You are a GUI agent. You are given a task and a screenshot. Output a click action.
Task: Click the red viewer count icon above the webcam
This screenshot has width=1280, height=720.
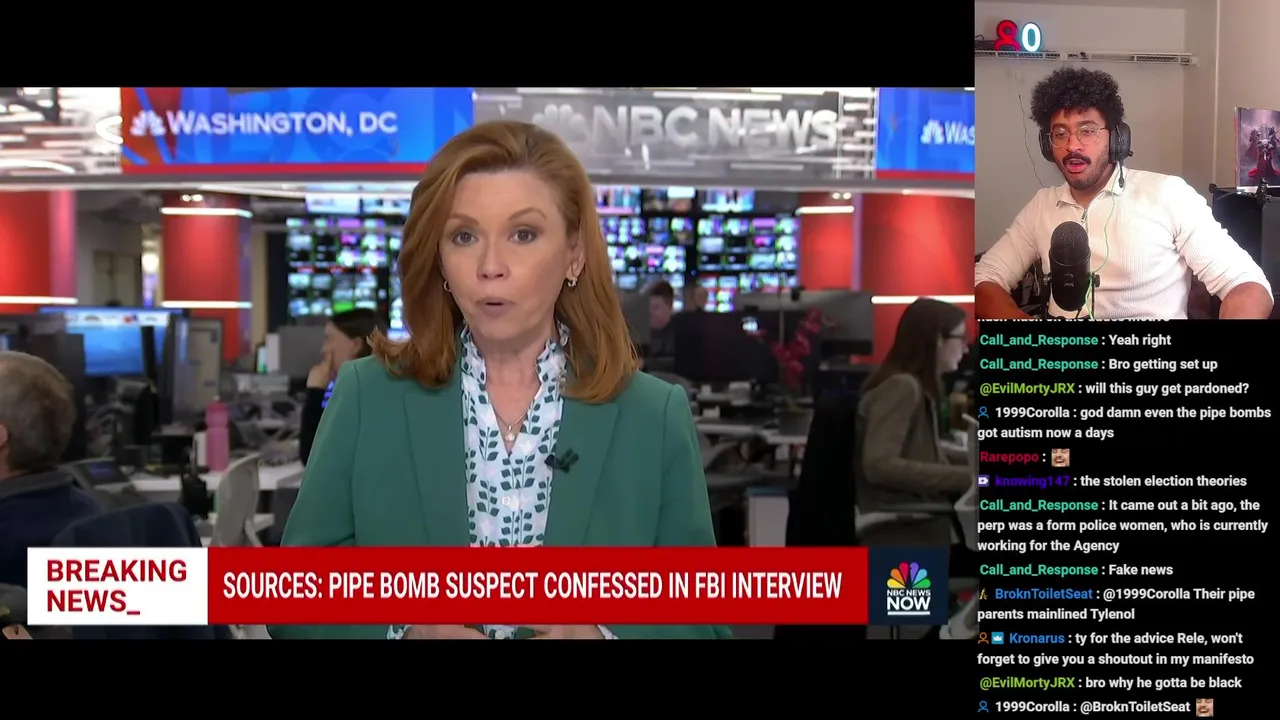1006,37
